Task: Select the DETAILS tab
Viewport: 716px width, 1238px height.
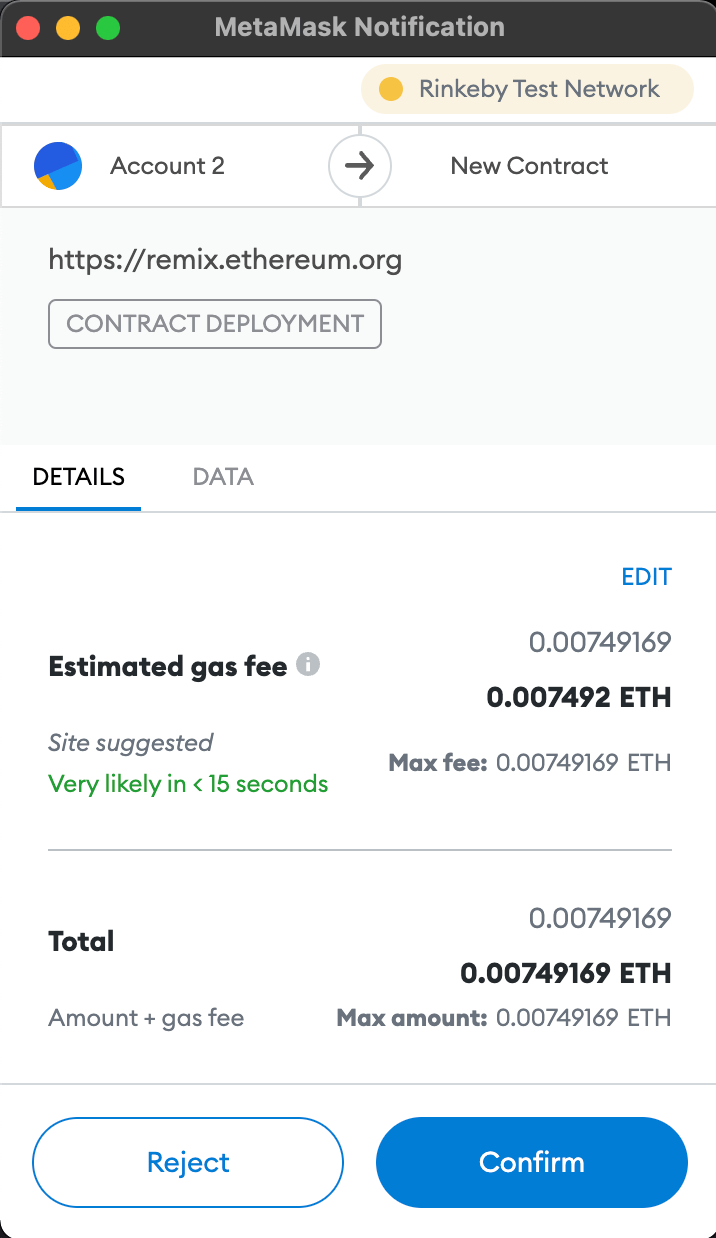Action: pyautogui.click(x=79, y=477)
